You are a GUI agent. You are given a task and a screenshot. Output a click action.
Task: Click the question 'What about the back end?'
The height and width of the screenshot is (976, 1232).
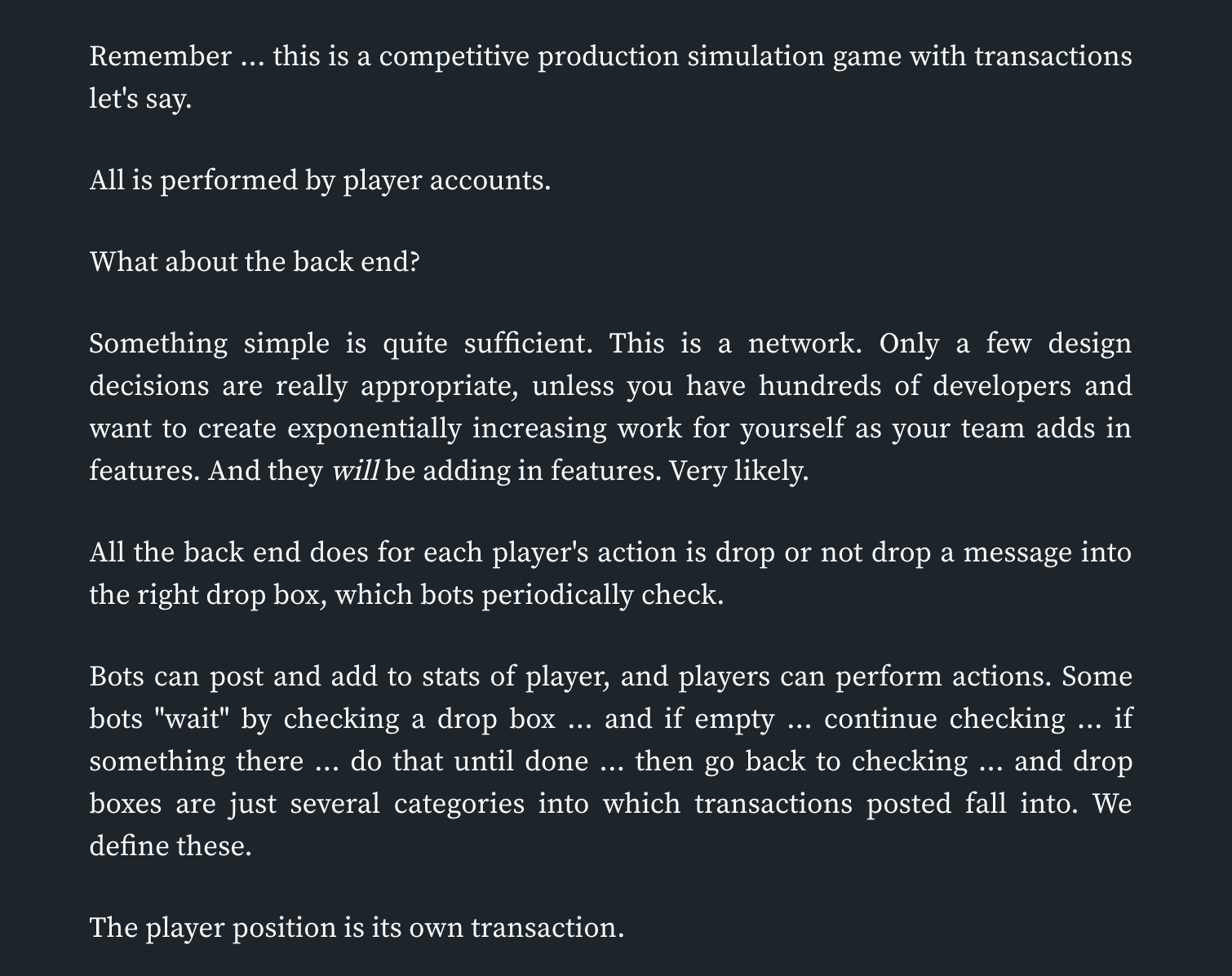254,262
